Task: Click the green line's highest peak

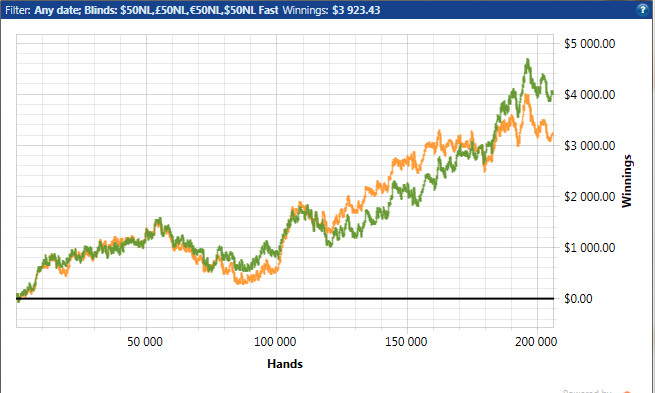Action: coord(528,60)
